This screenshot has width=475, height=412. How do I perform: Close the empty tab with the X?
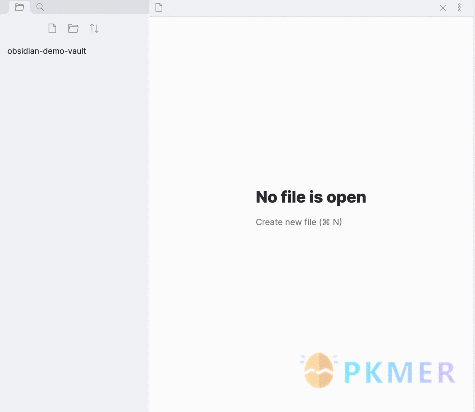click(x=443, y=8)
